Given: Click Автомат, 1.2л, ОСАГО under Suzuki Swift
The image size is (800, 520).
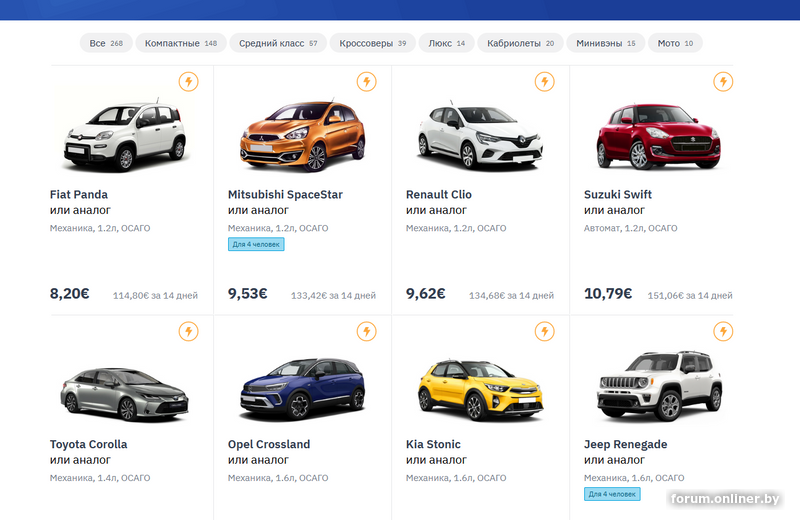Looking at the screenshot, I should (631, 228).
